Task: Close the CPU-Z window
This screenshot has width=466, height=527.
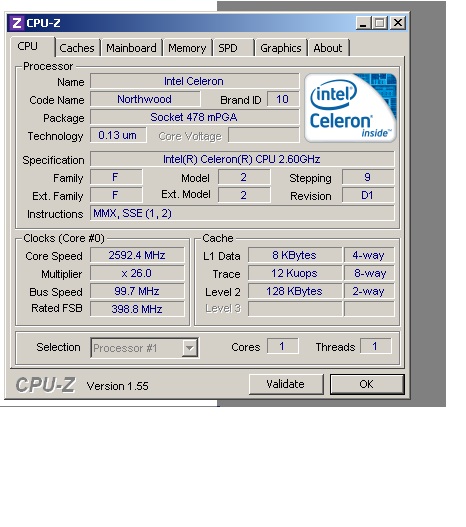Action: tap(398, 23)
